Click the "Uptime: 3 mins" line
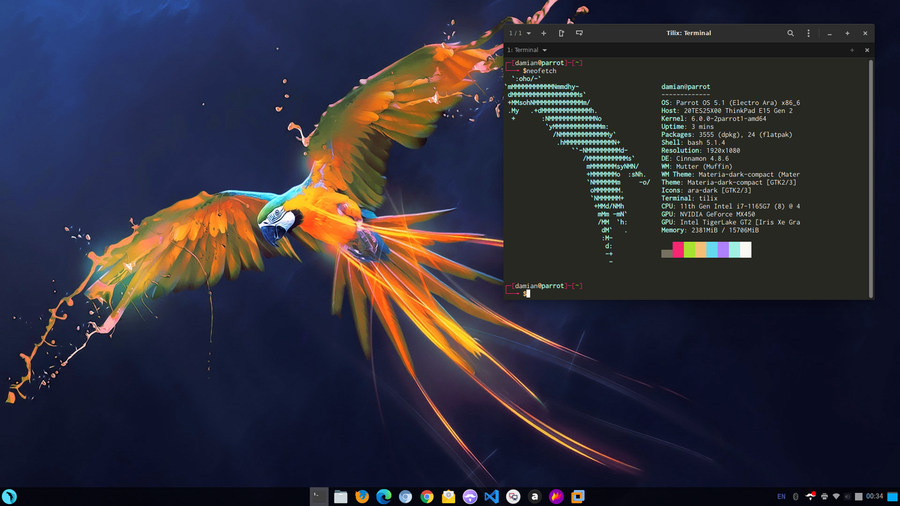The width and height of the screenshot is (900, 506). [x=687, y=127]
